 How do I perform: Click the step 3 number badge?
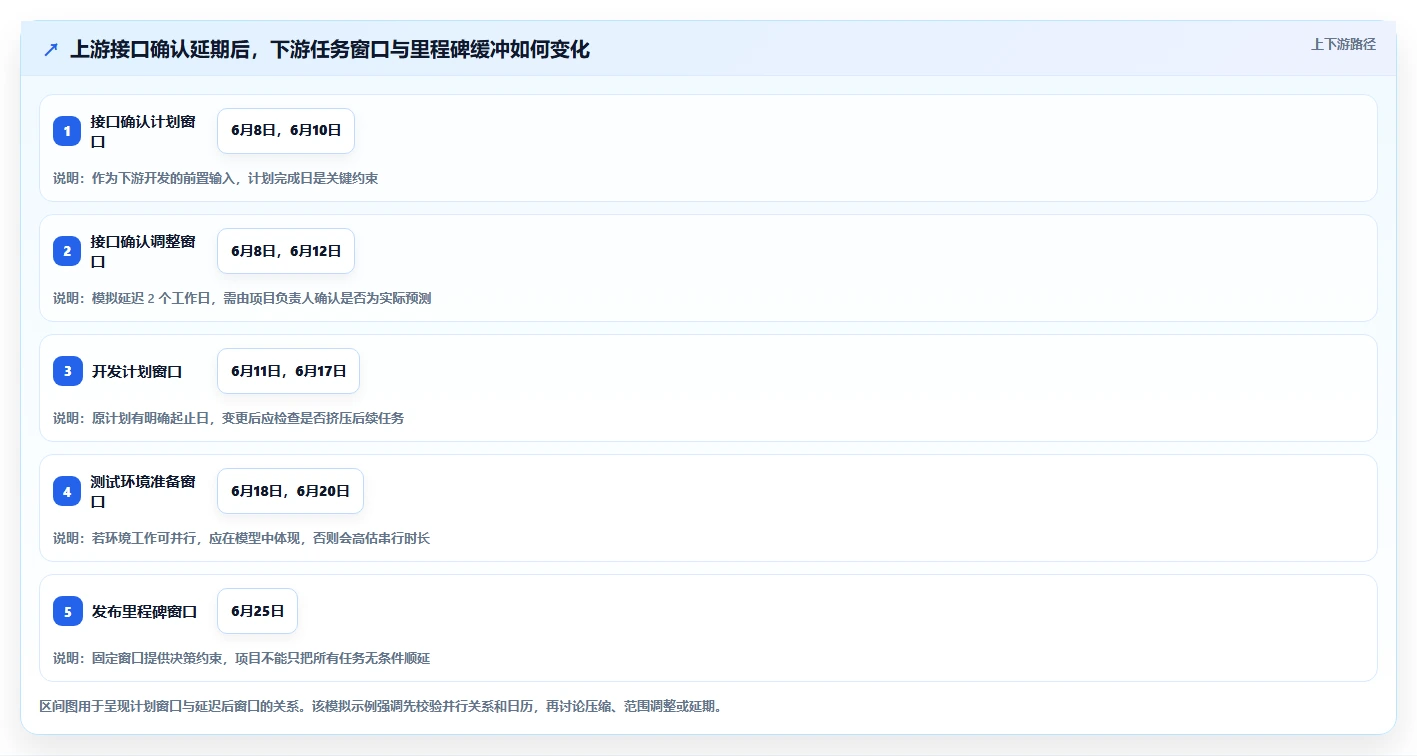(x=67, y=371)
